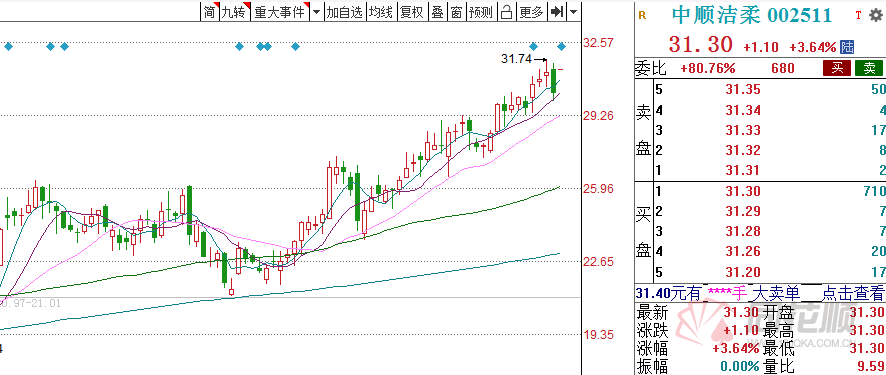The height and width of the screenshot is (375, 886).
Task: Click the blue 陆 stock connect badge
Action: pos(847,47)
